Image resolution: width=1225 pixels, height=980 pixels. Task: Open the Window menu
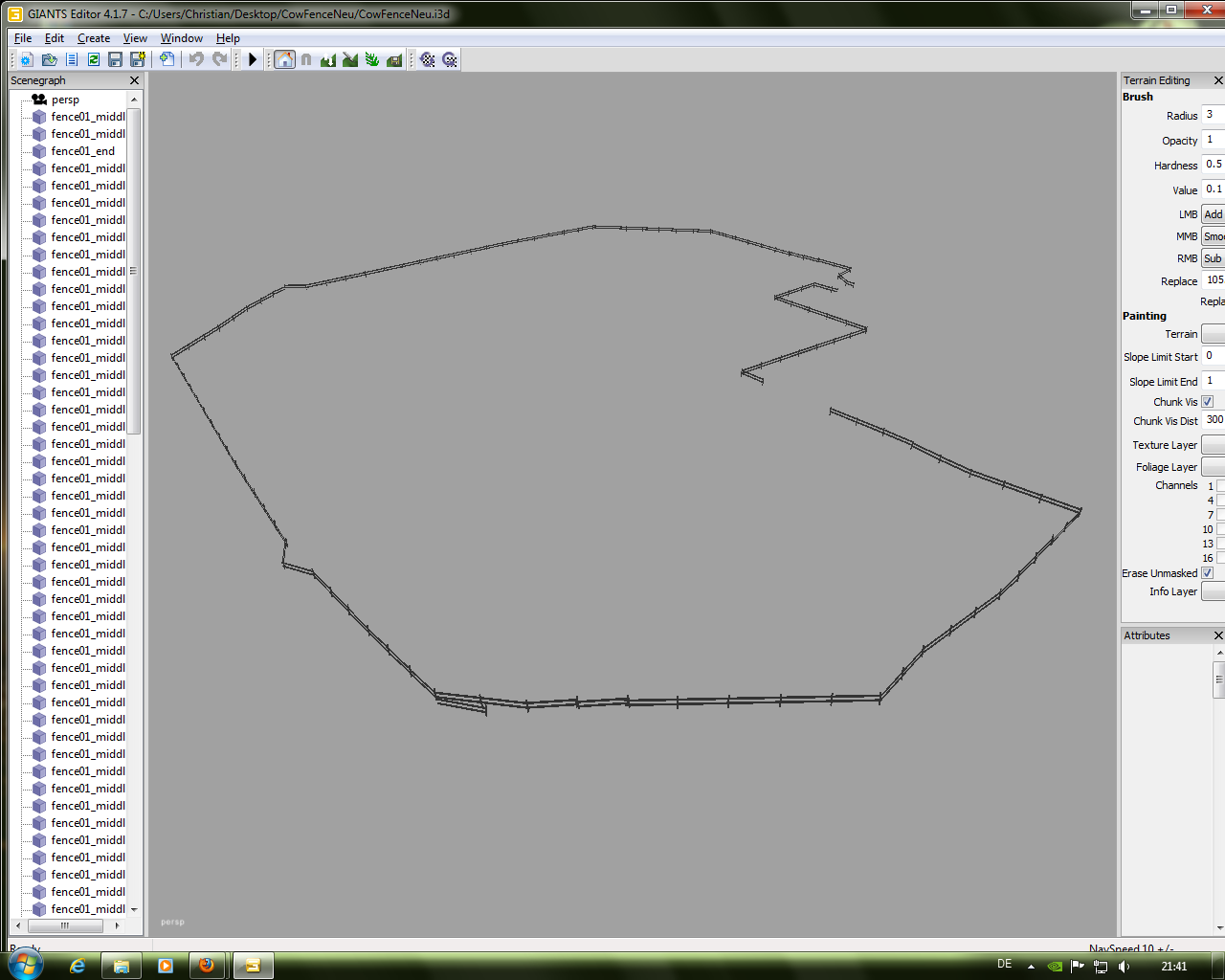(181, 38)
